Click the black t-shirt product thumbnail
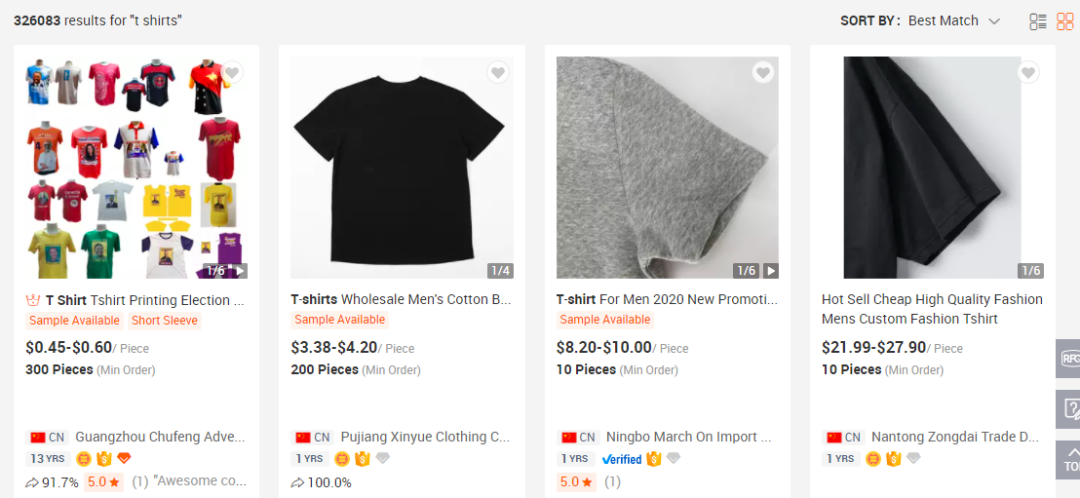 tap(401, 166)
